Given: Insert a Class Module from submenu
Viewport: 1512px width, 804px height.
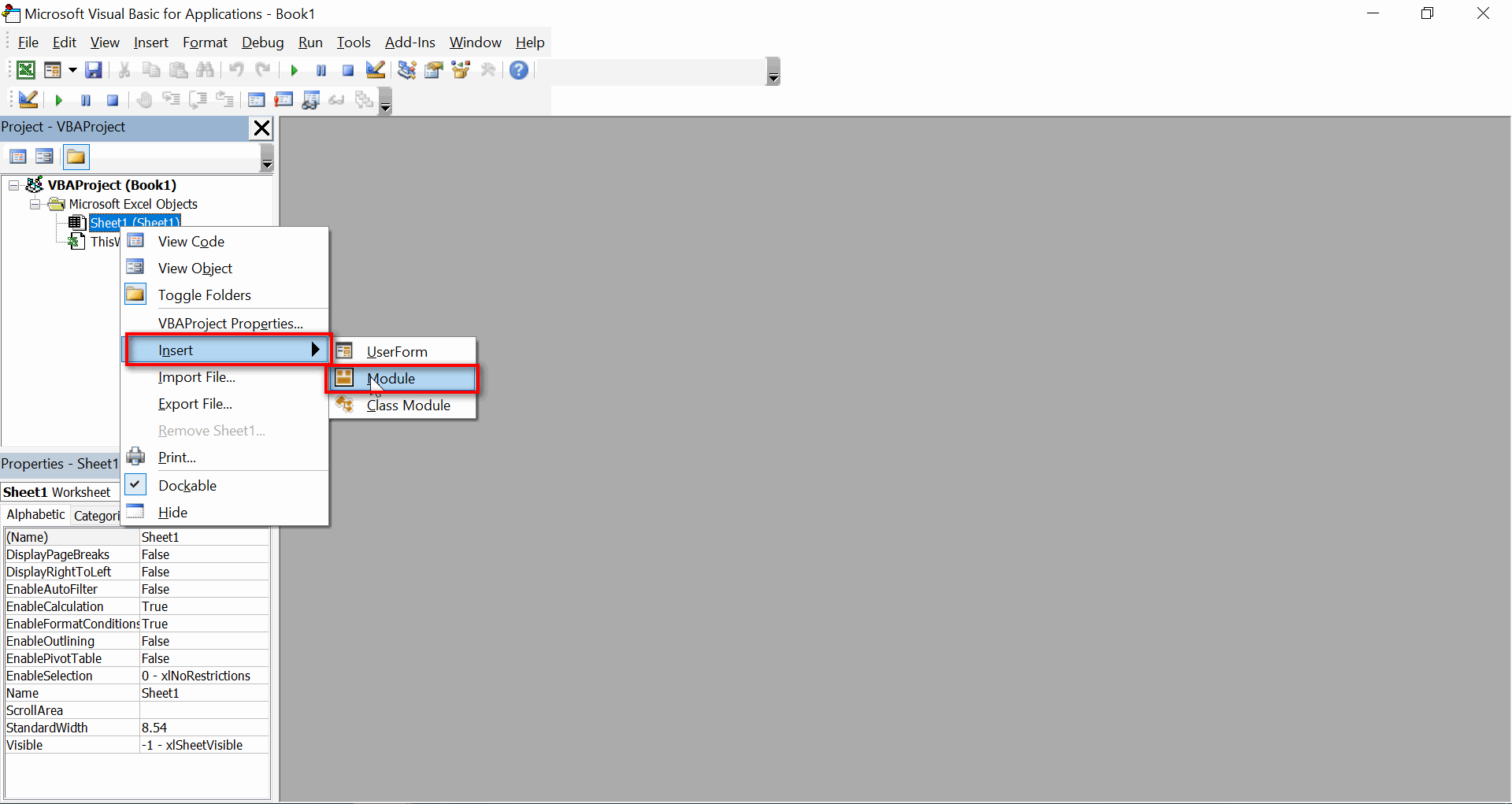Looking at the screenshot, I should coord(403,406).
